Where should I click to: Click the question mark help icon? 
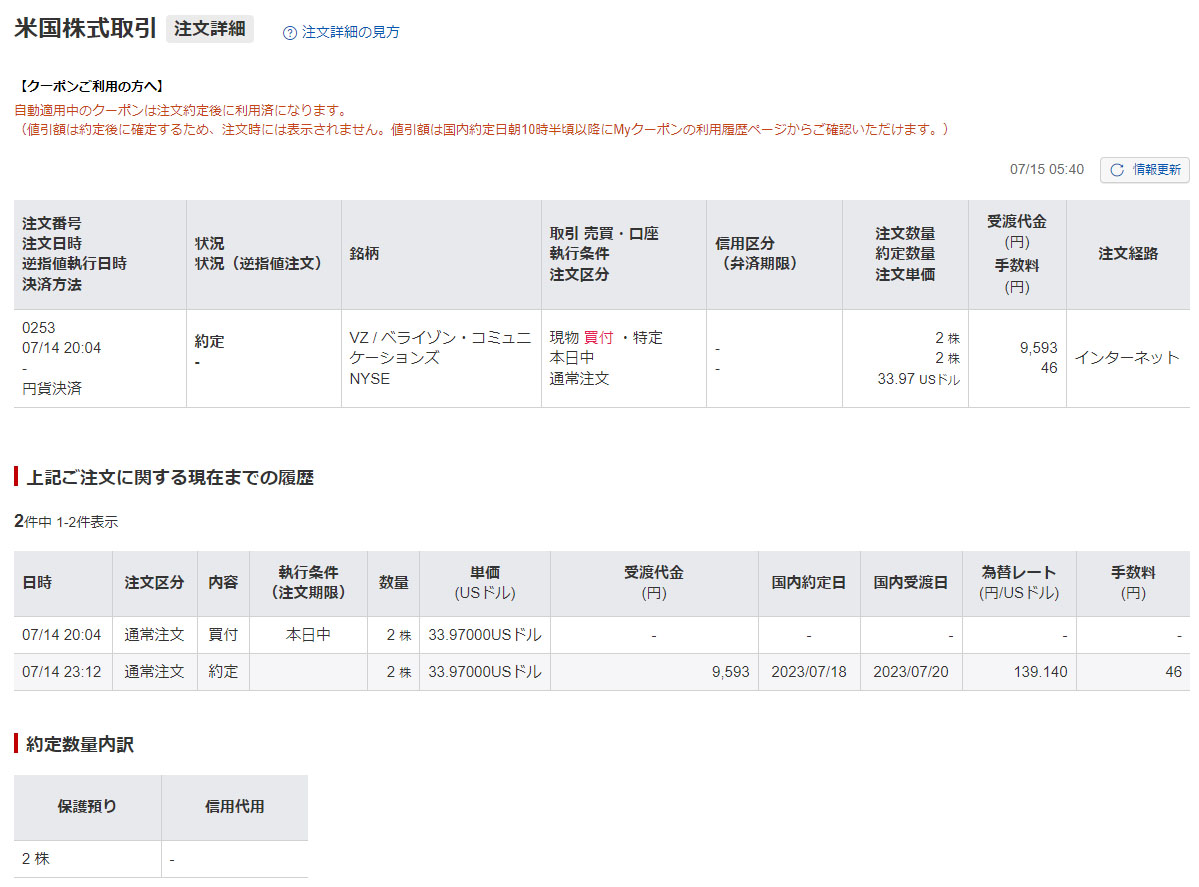tap(290, 33)
